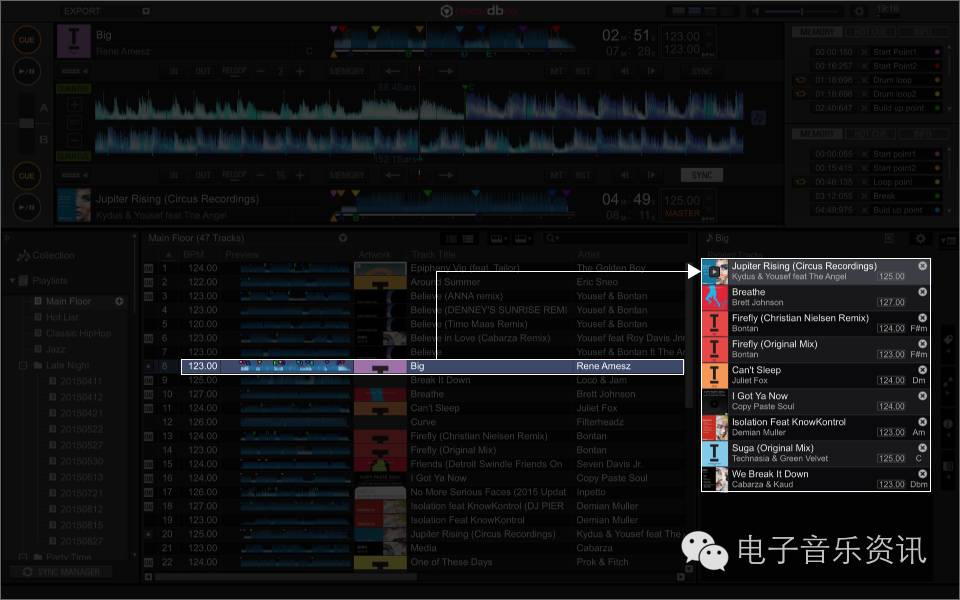The height and width of the screenshot is (600, 960).
Task: Open the EXPORT mode dropdown
Action: 145,12
